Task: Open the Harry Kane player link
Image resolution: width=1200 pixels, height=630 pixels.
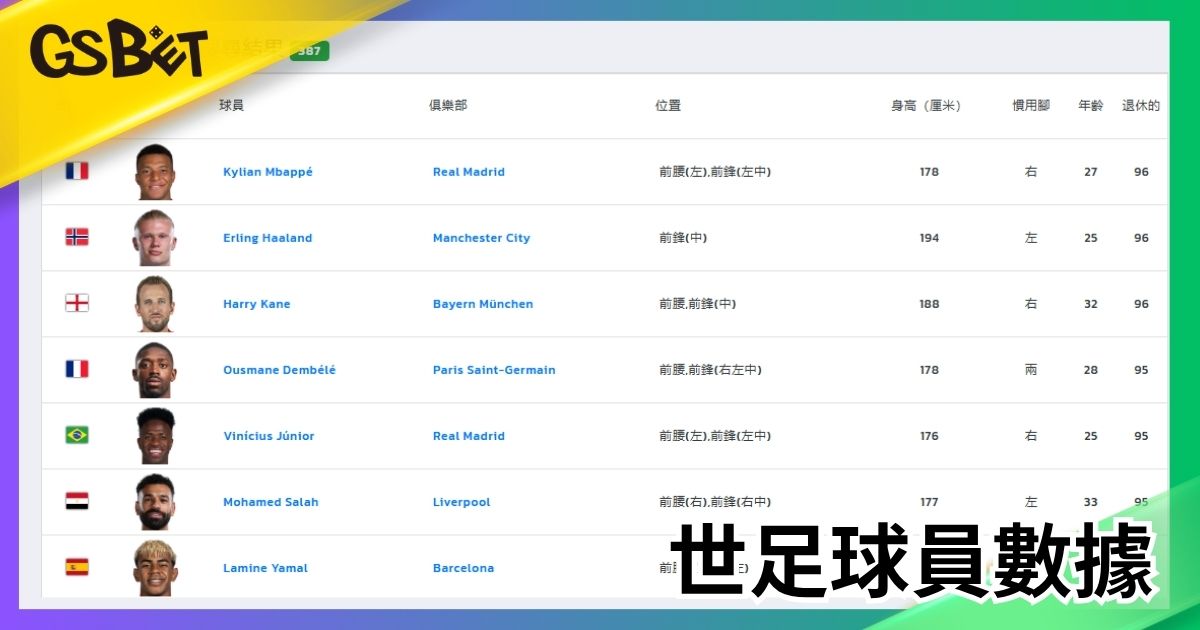Action: pos(257,304)
